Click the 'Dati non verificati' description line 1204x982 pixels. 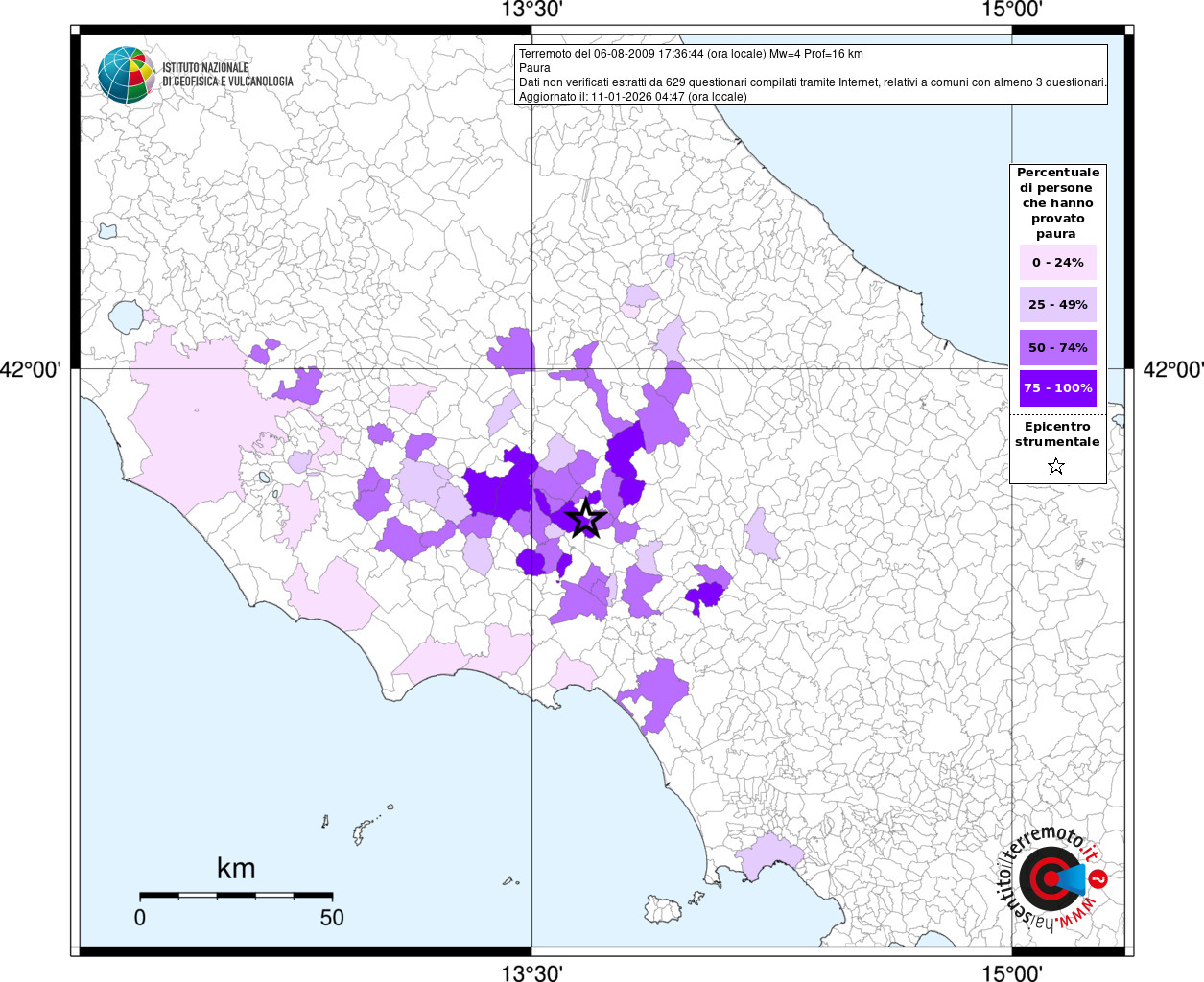coord(813,82)
